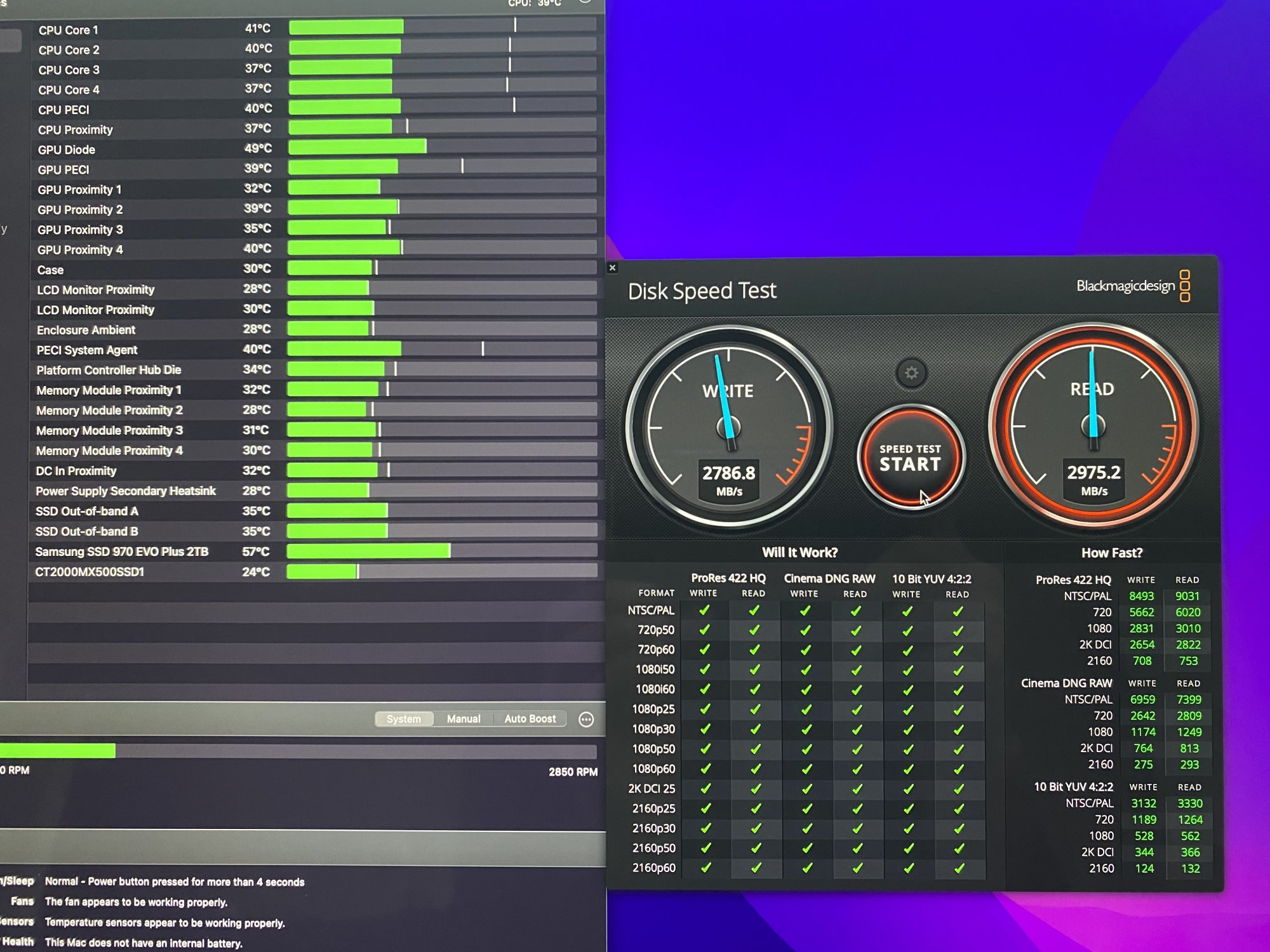Viewport: 1270px width, 952px height.
Task: Select the GPU Diode sensor row
Action: point(67,150)
